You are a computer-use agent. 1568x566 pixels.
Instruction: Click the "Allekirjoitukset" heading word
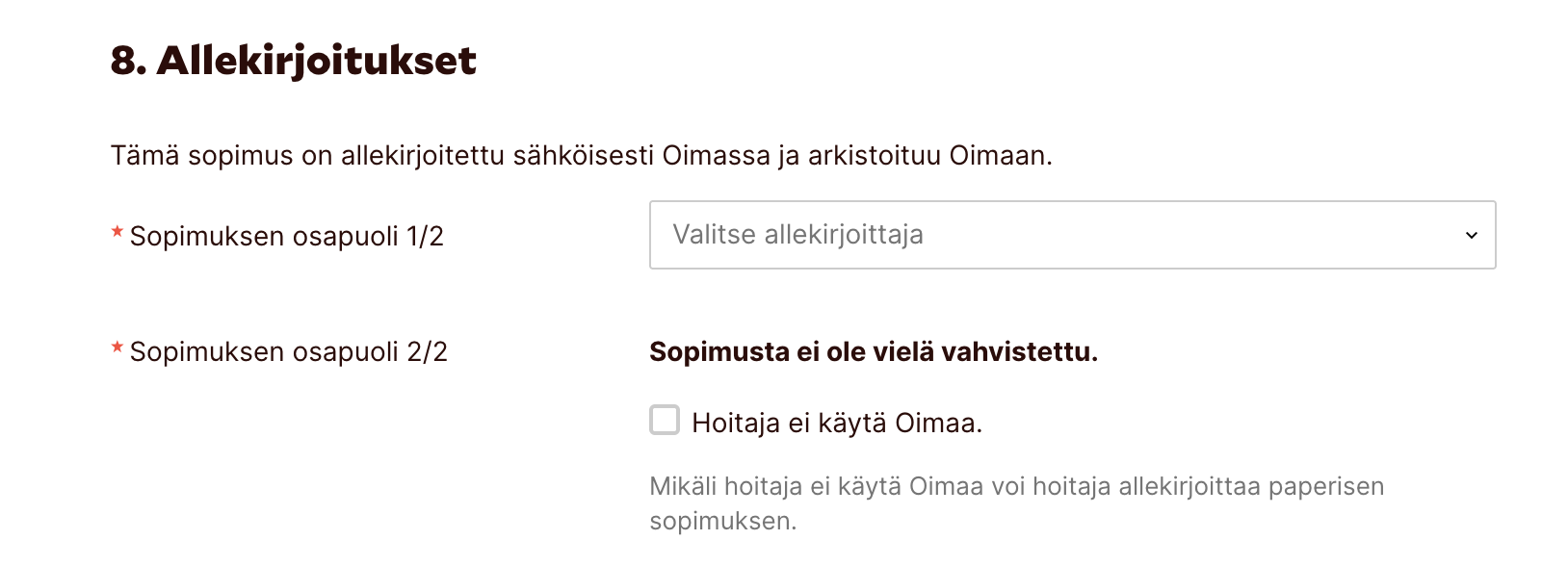[316, 61]
